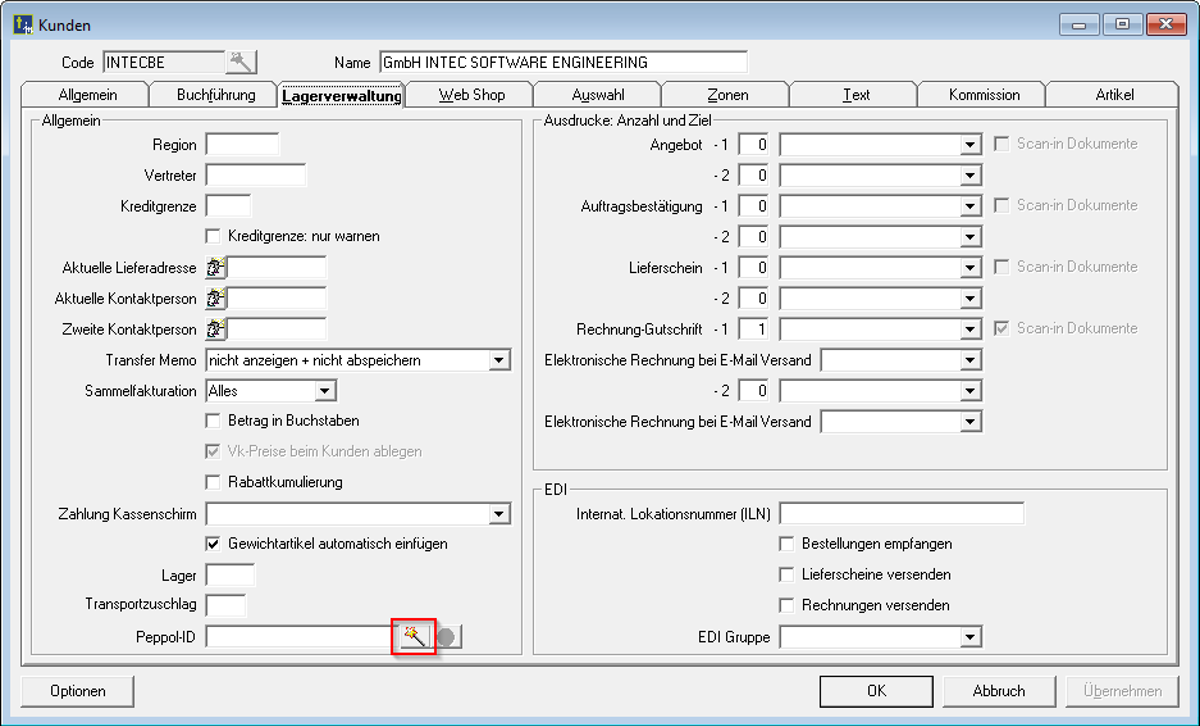The image size is (1200, 726).
Task: Toggle Betrag in Buchstaben checkbox
Action: coord(212,421)
